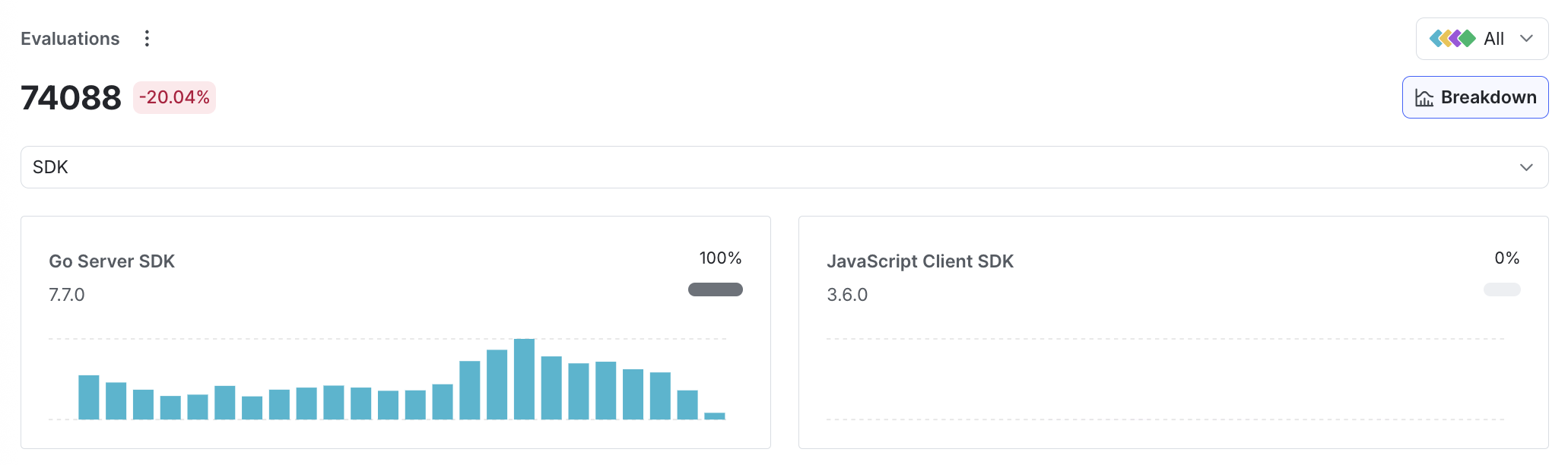Click the JavaScript SDK version 3.6.0 text
The image size is (1568, 465).
coord(847,295)
